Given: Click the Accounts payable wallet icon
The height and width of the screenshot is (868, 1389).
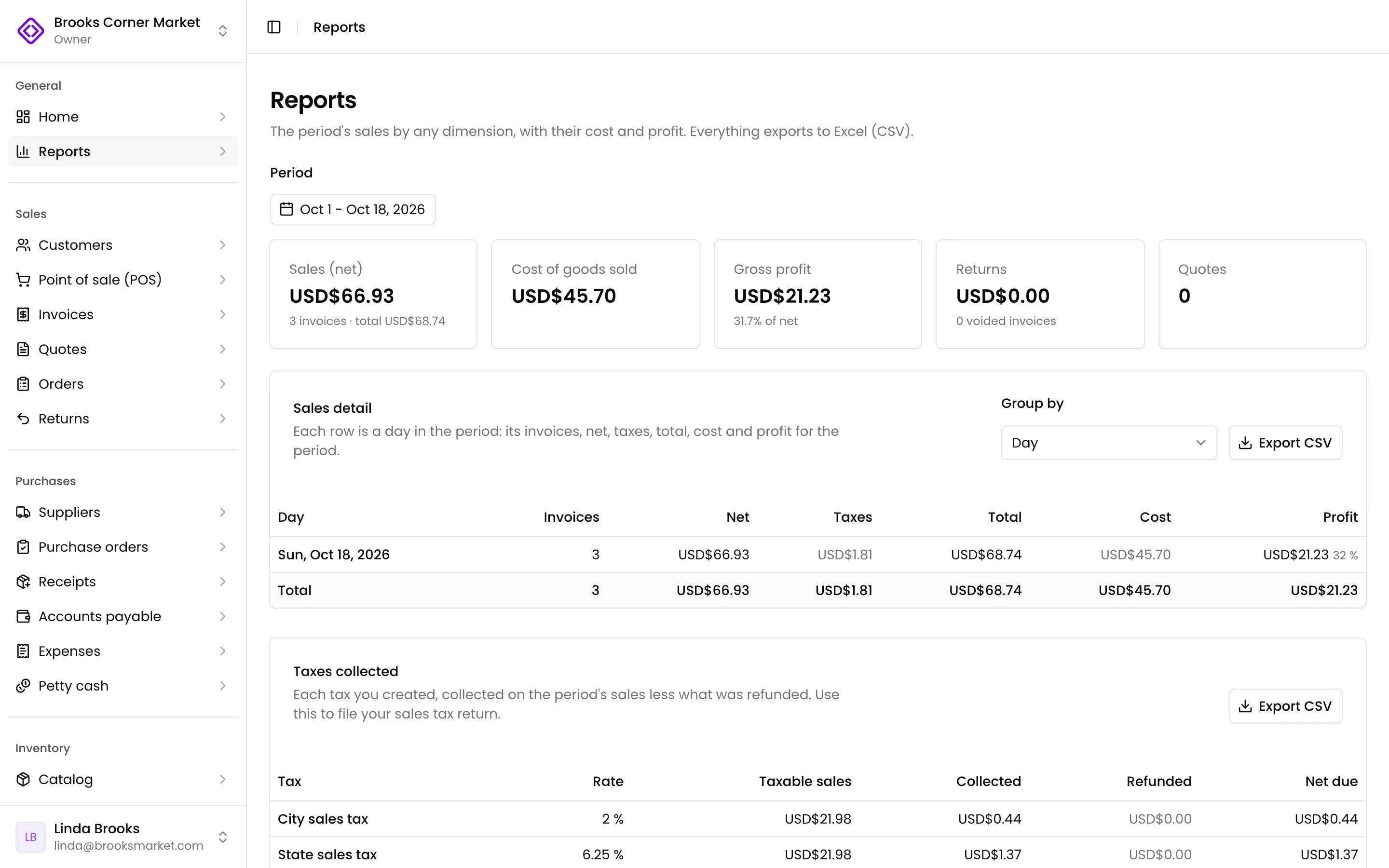Looking at the screenshot, I should click(23, 617).
